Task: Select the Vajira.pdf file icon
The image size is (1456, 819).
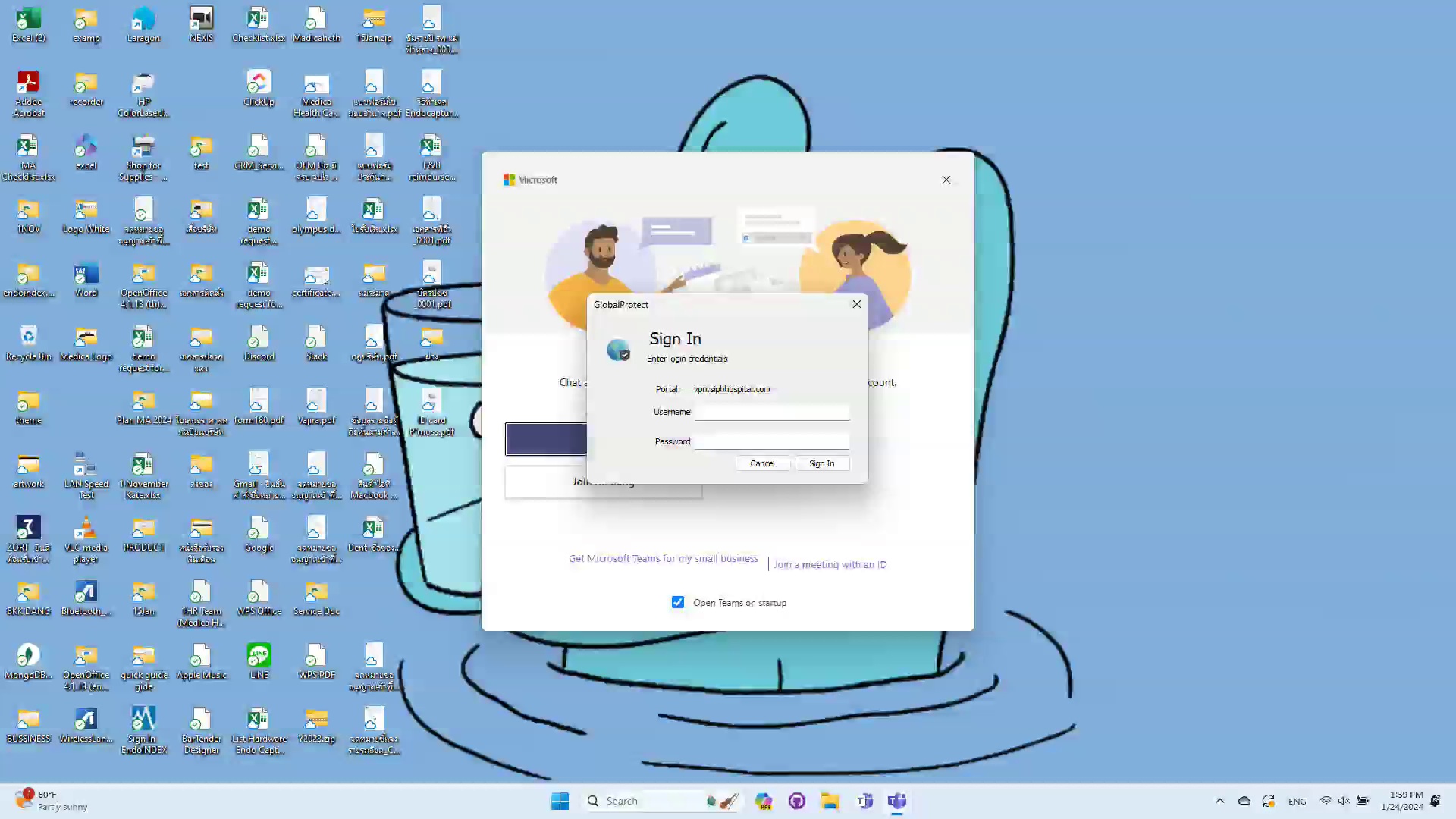Action: pos(316,407)
